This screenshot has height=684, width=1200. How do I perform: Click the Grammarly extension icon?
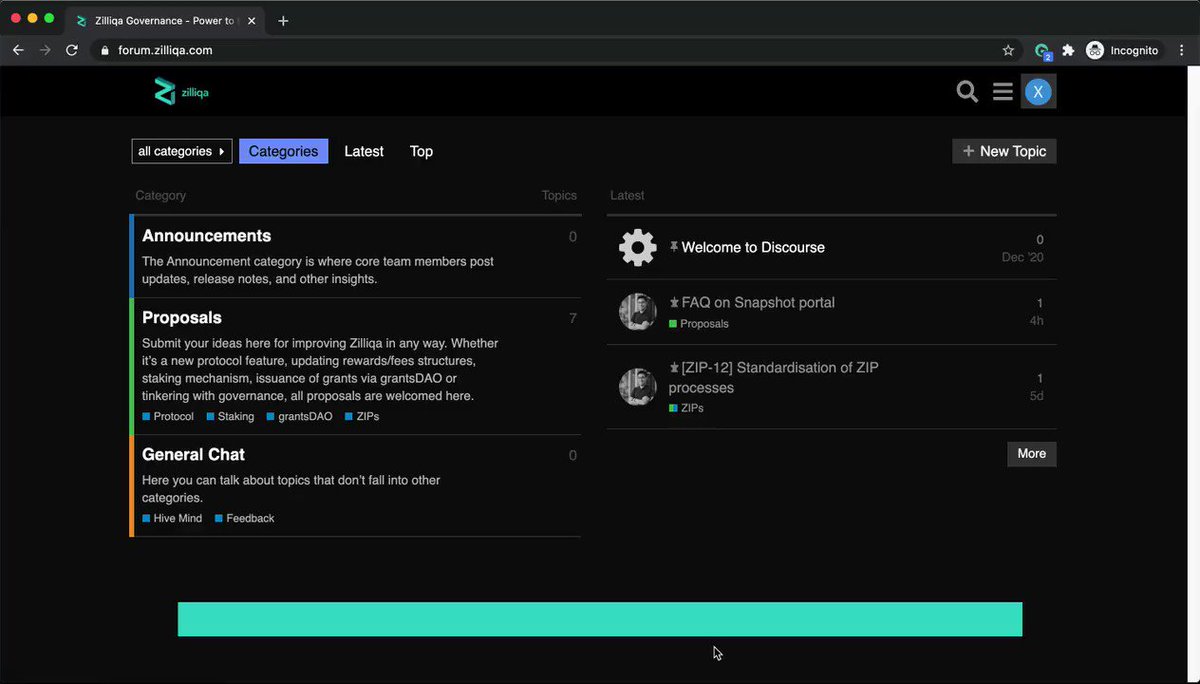(x=1043, y=51)
